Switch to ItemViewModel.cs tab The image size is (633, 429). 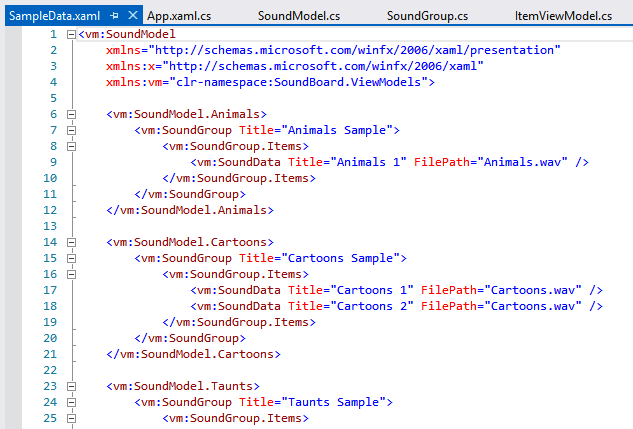(563, 16)
